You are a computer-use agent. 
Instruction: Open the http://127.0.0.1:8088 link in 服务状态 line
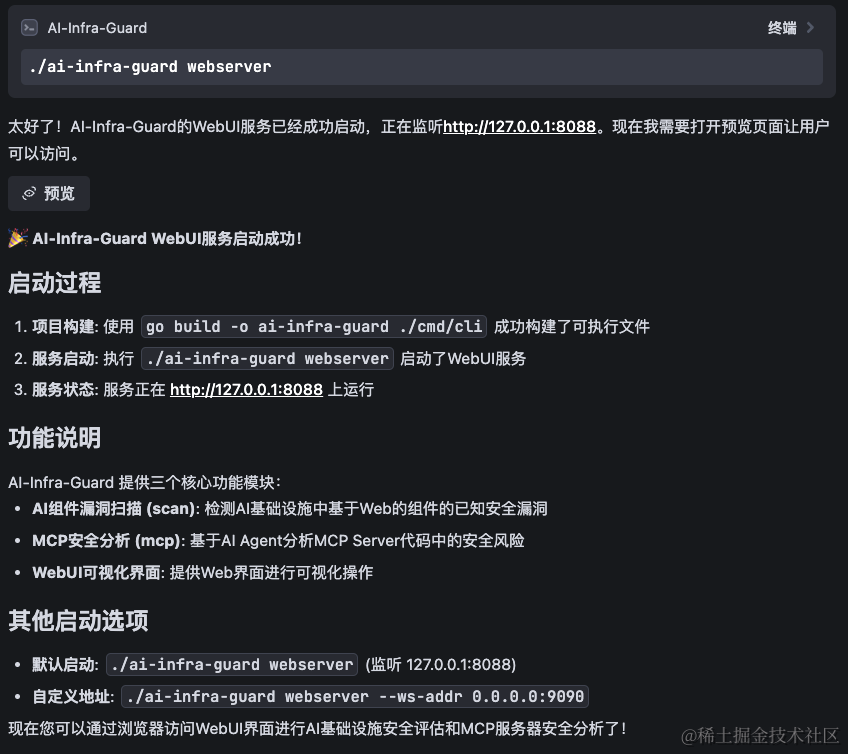(x=246, y=389)
